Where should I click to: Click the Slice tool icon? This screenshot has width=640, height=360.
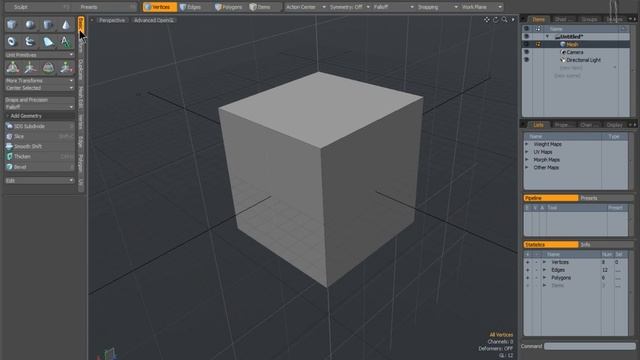[x=9, y=136]
